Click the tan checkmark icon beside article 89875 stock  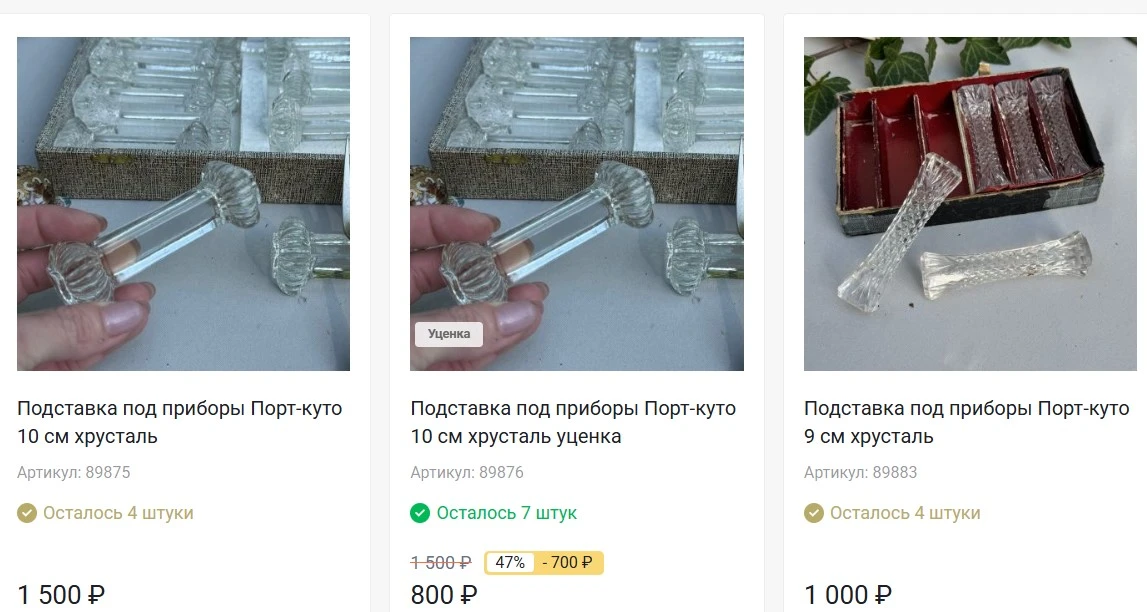tap(27, 513)
